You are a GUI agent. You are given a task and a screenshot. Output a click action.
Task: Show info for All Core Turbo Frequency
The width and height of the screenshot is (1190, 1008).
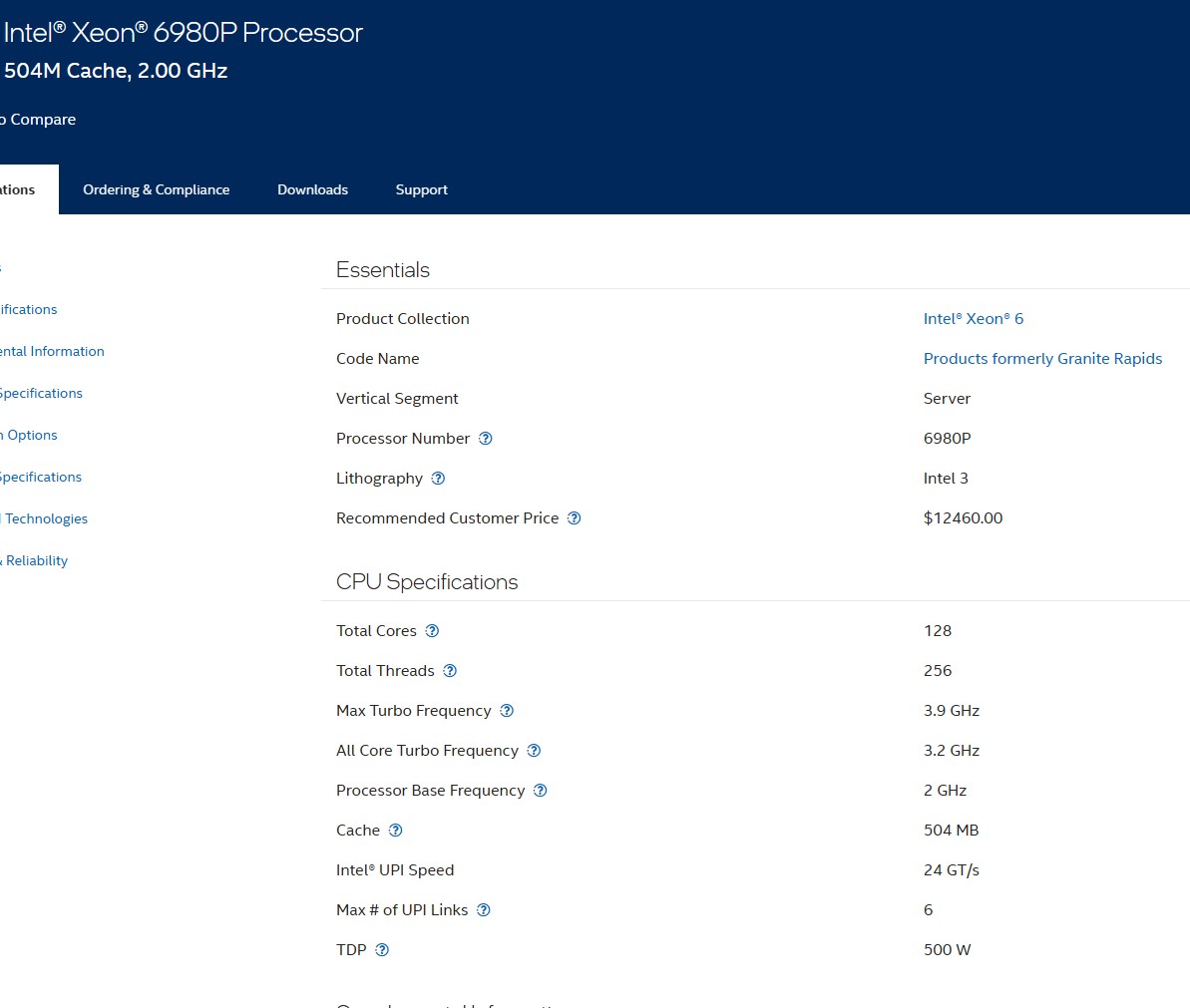tap(535, 751)
